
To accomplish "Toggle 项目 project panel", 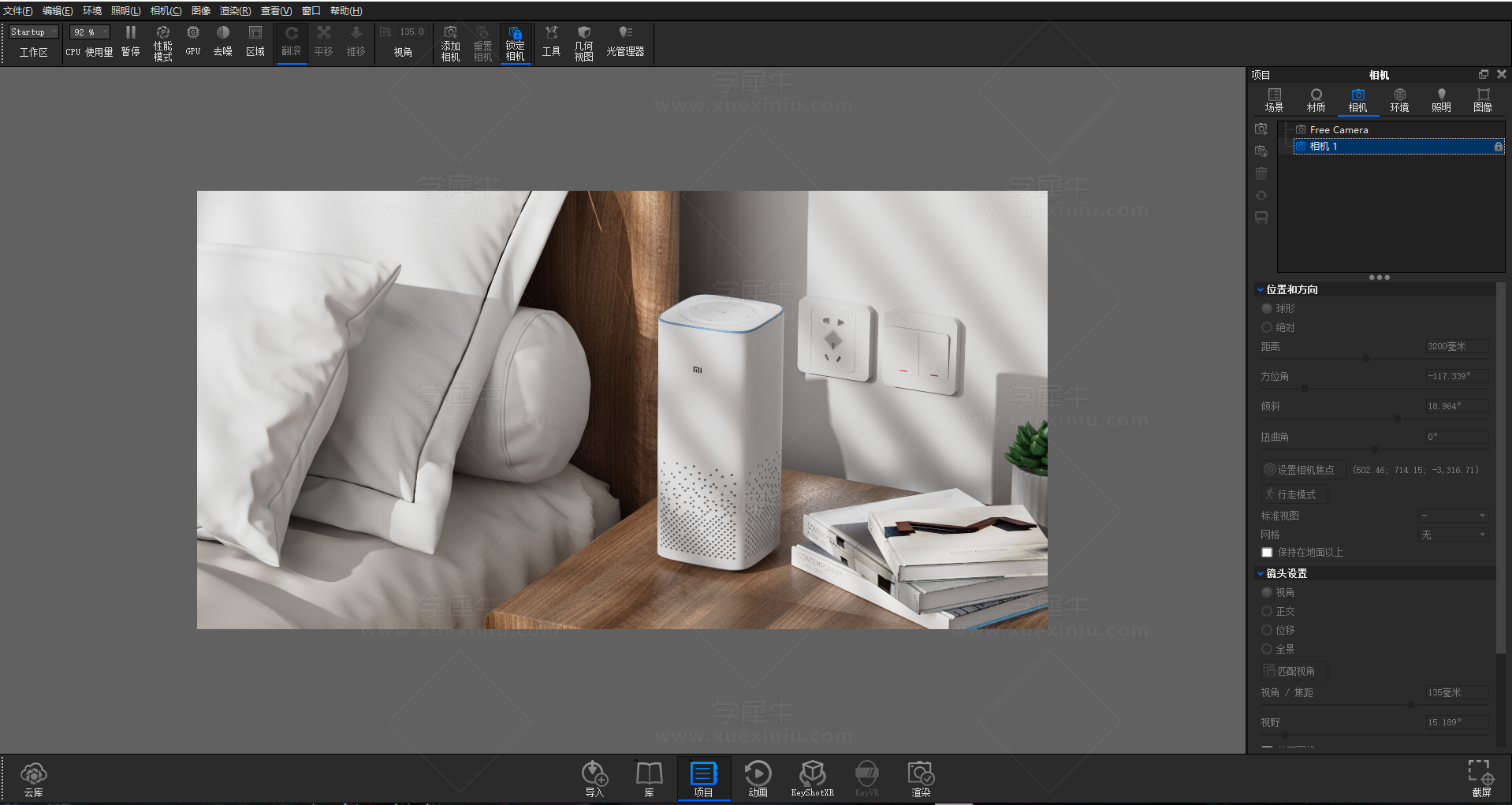I will [703, 779].
